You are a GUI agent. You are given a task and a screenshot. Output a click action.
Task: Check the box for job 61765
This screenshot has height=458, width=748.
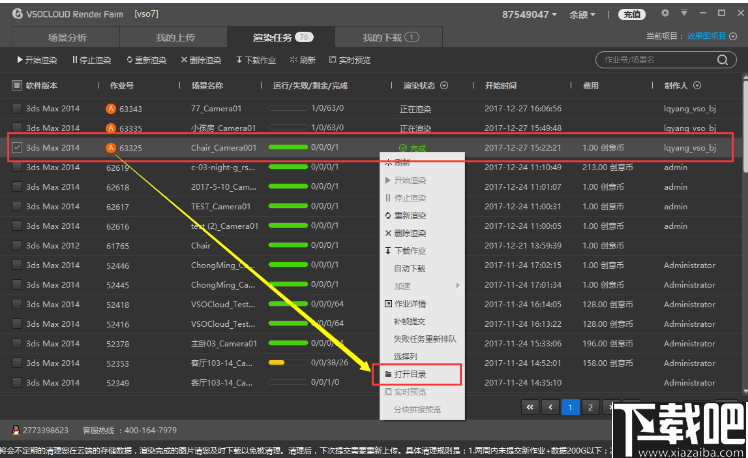(x=17, y=245)
